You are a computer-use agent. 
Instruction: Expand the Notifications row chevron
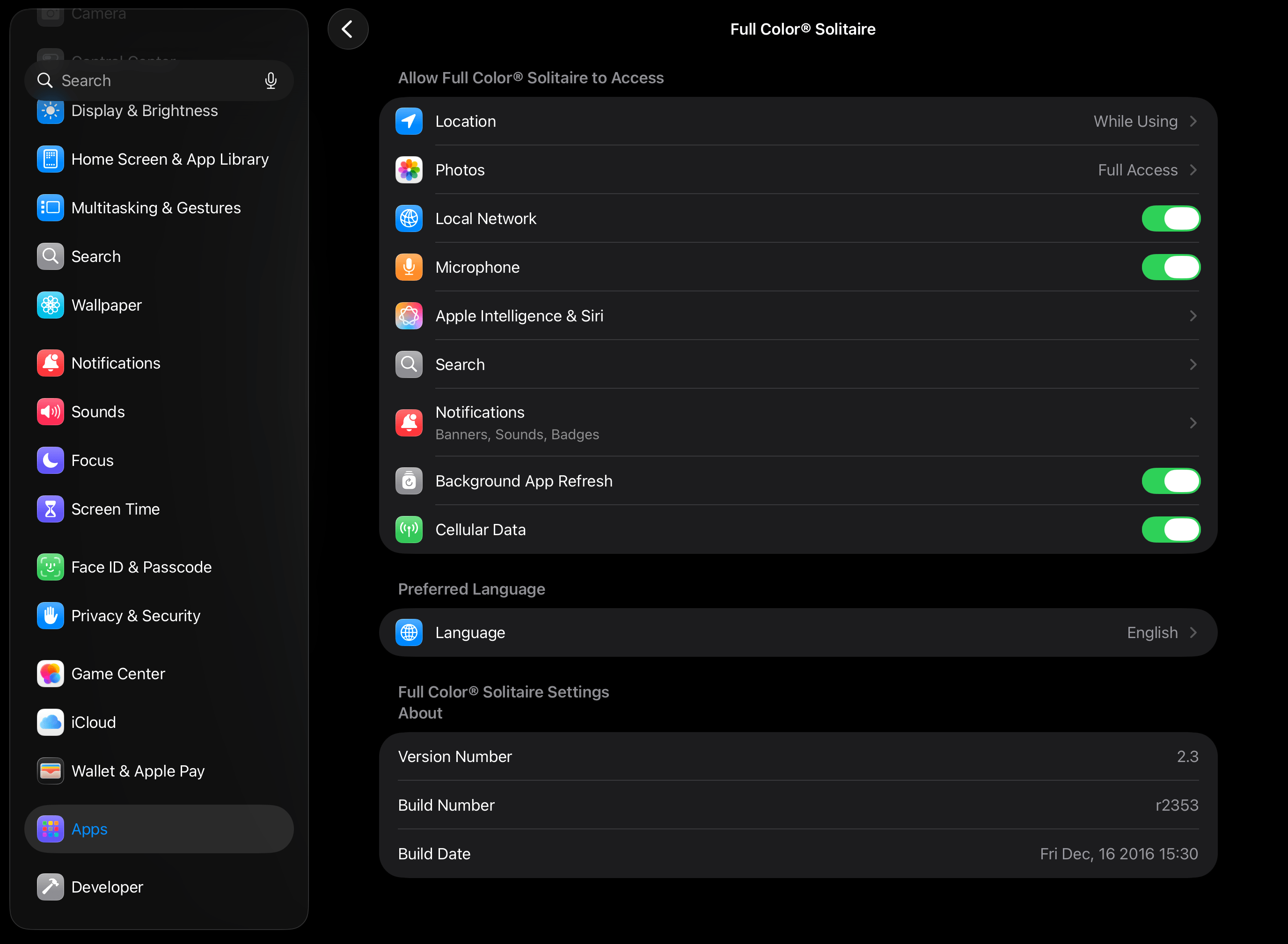(x=1193, y=423)
